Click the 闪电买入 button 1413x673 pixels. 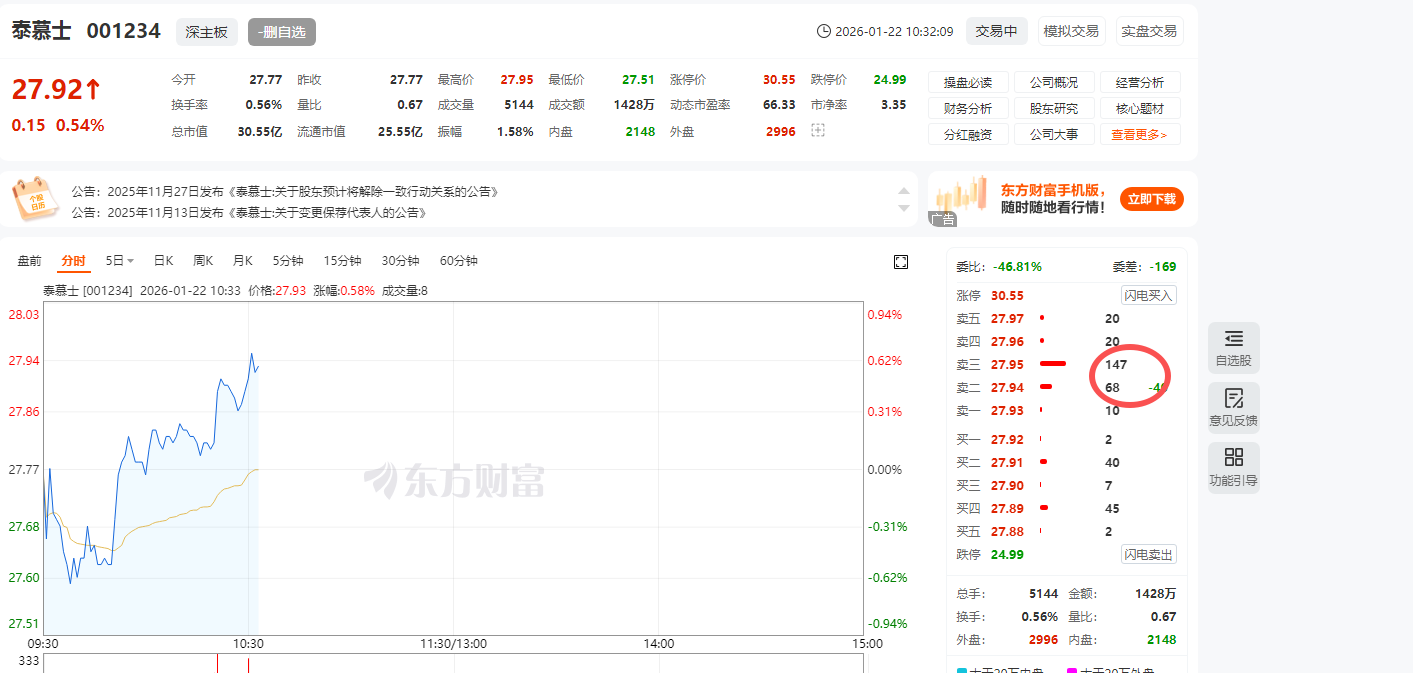[1148, 295]
